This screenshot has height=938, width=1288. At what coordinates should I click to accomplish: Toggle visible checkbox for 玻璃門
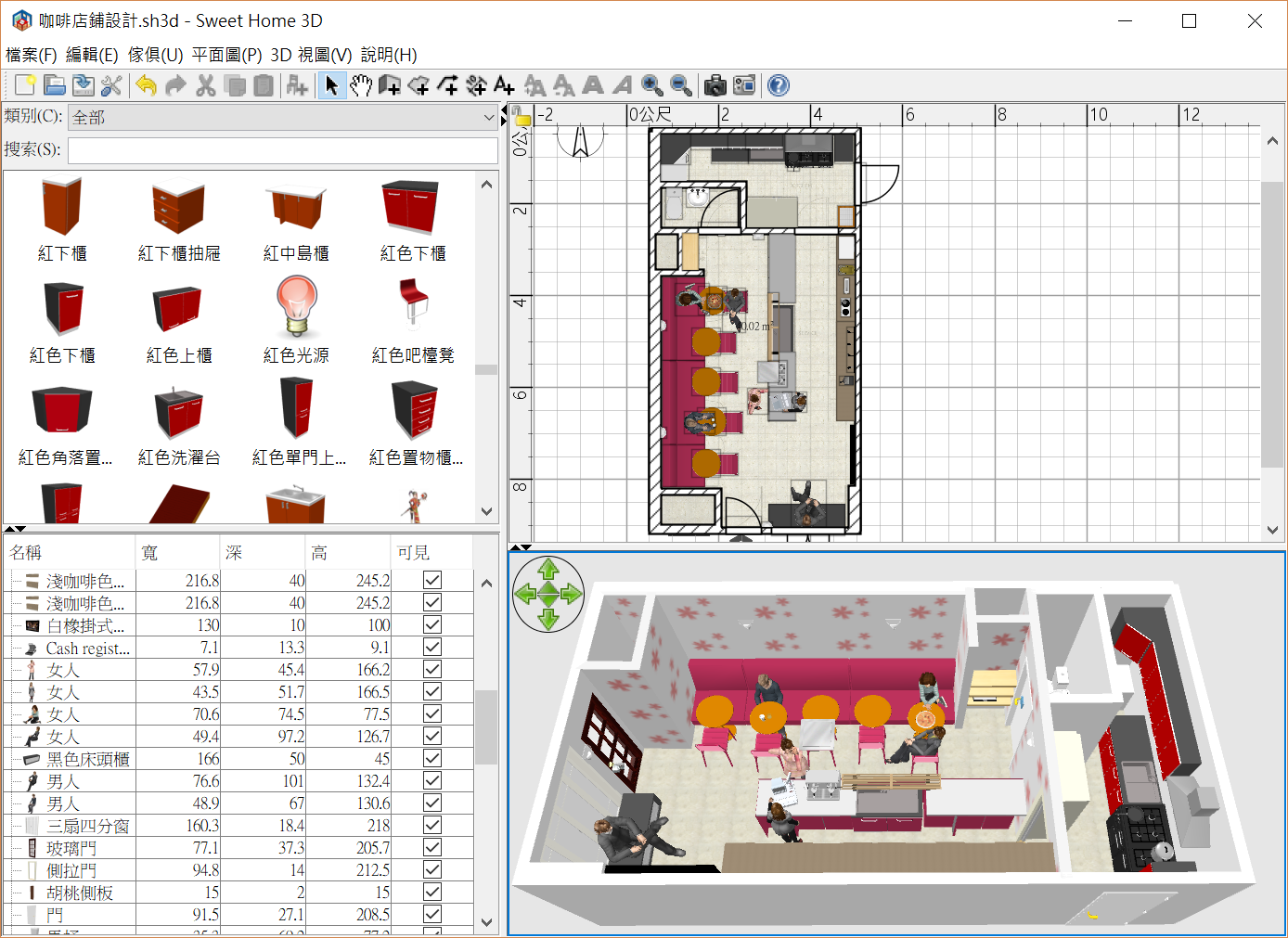(432, 847)
